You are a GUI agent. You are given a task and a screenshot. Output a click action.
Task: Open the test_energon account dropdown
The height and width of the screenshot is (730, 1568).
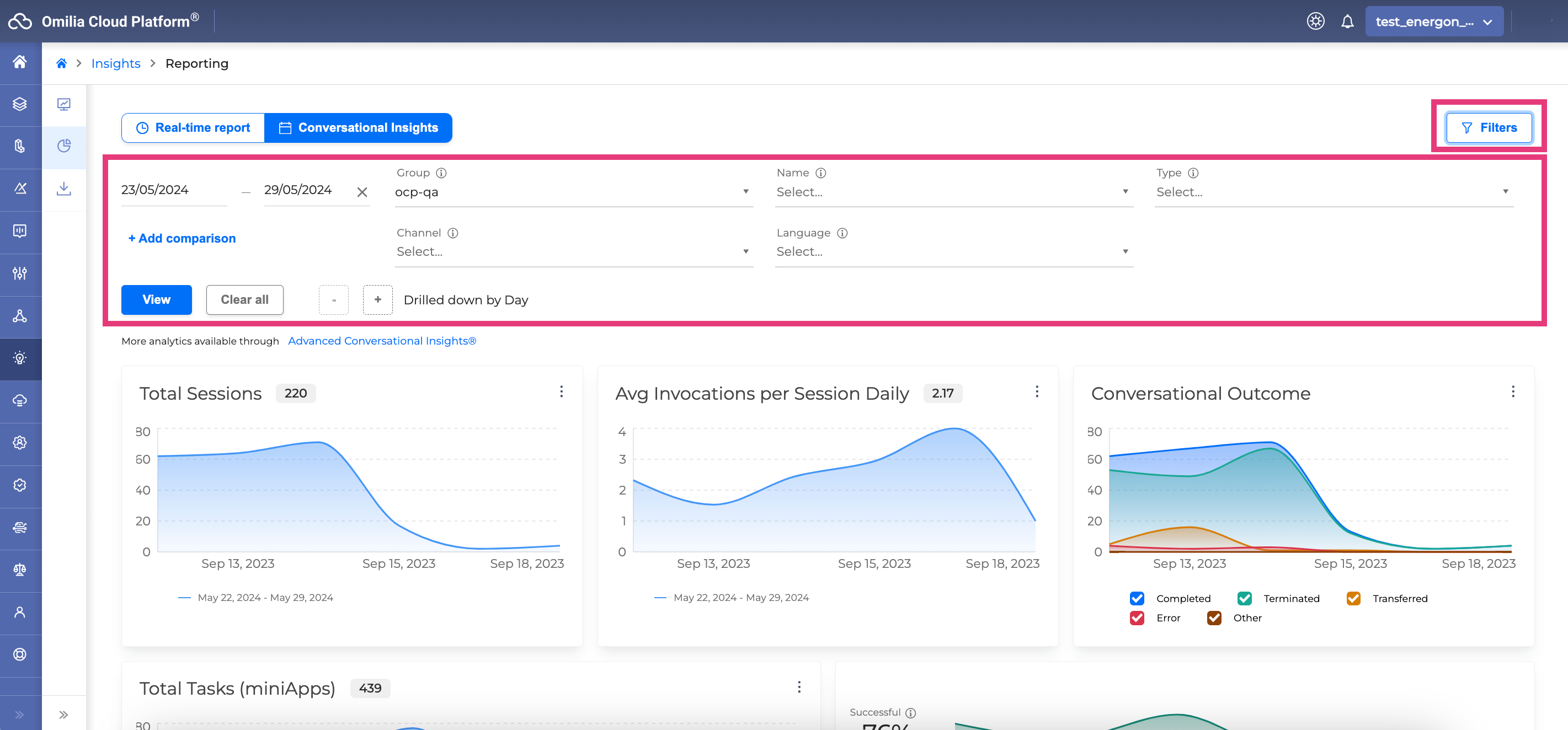click(1433, 22)
